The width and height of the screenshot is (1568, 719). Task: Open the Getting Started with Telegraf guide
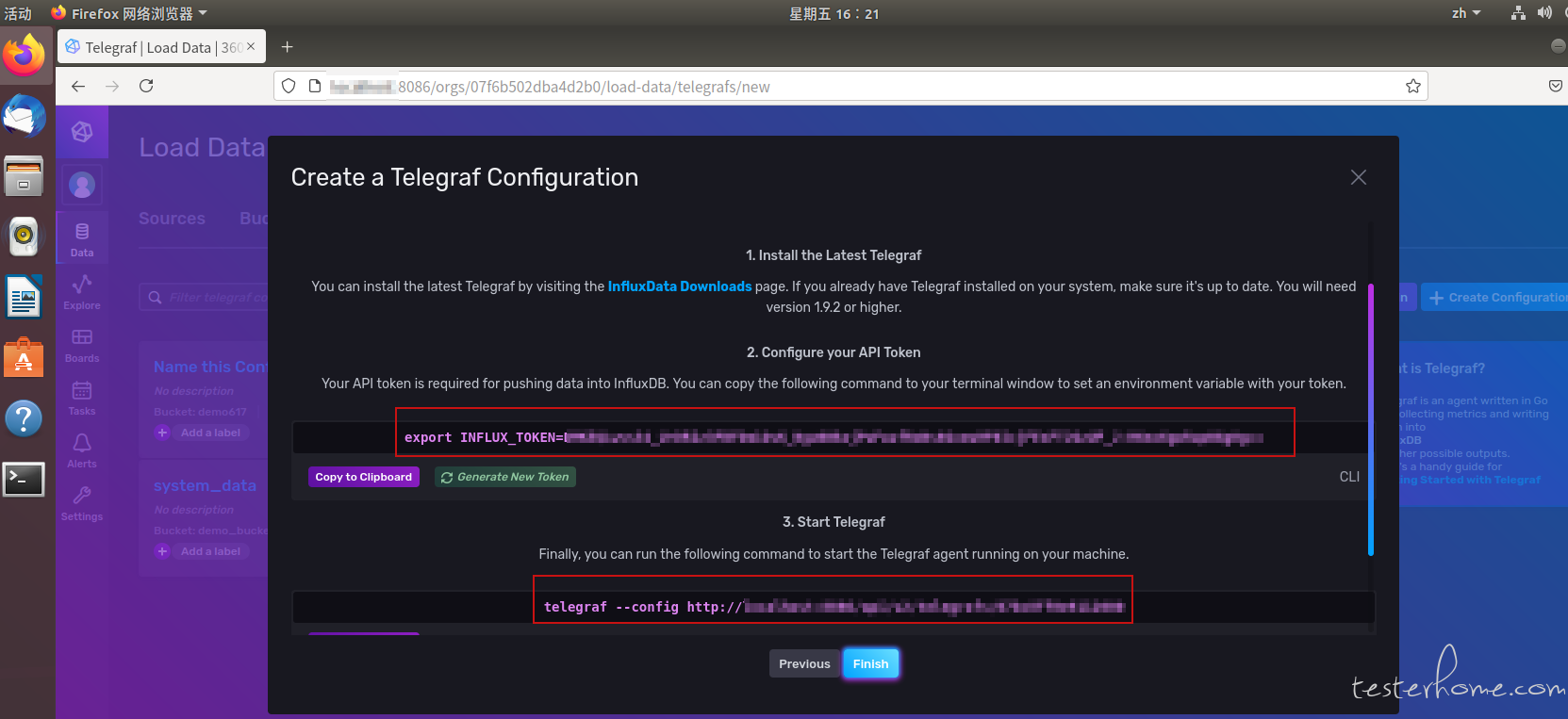point(1469,480)
